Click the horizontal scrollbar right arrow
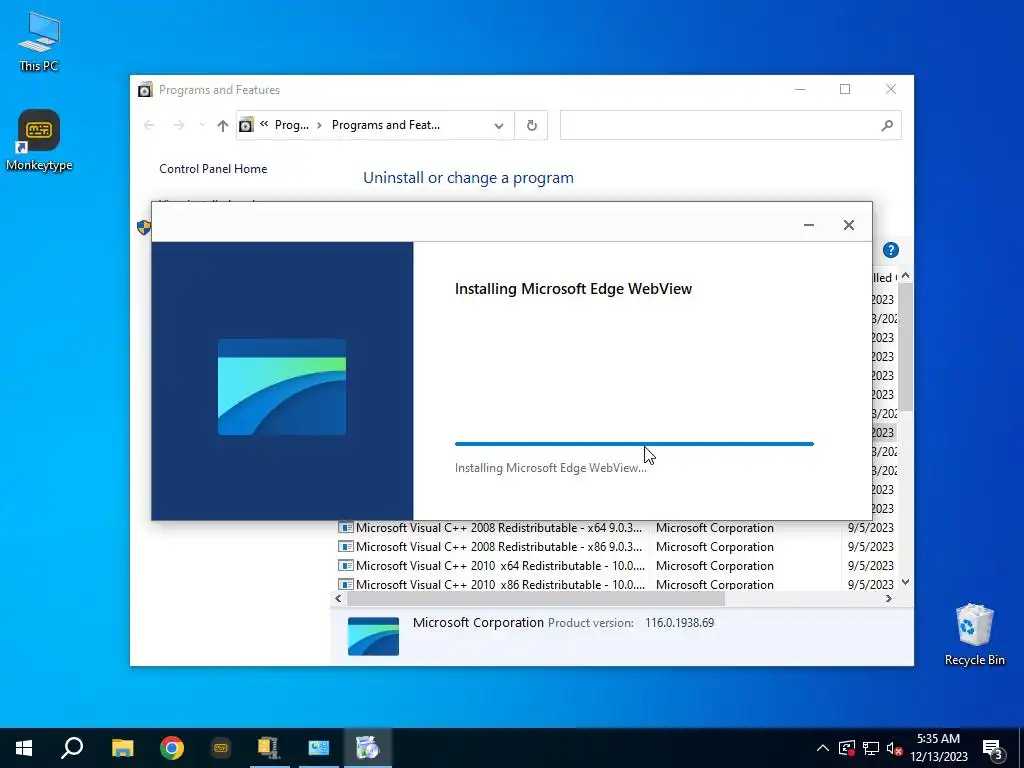The width and height of the screenshot is (1024, 768). [x=888, y=598]
